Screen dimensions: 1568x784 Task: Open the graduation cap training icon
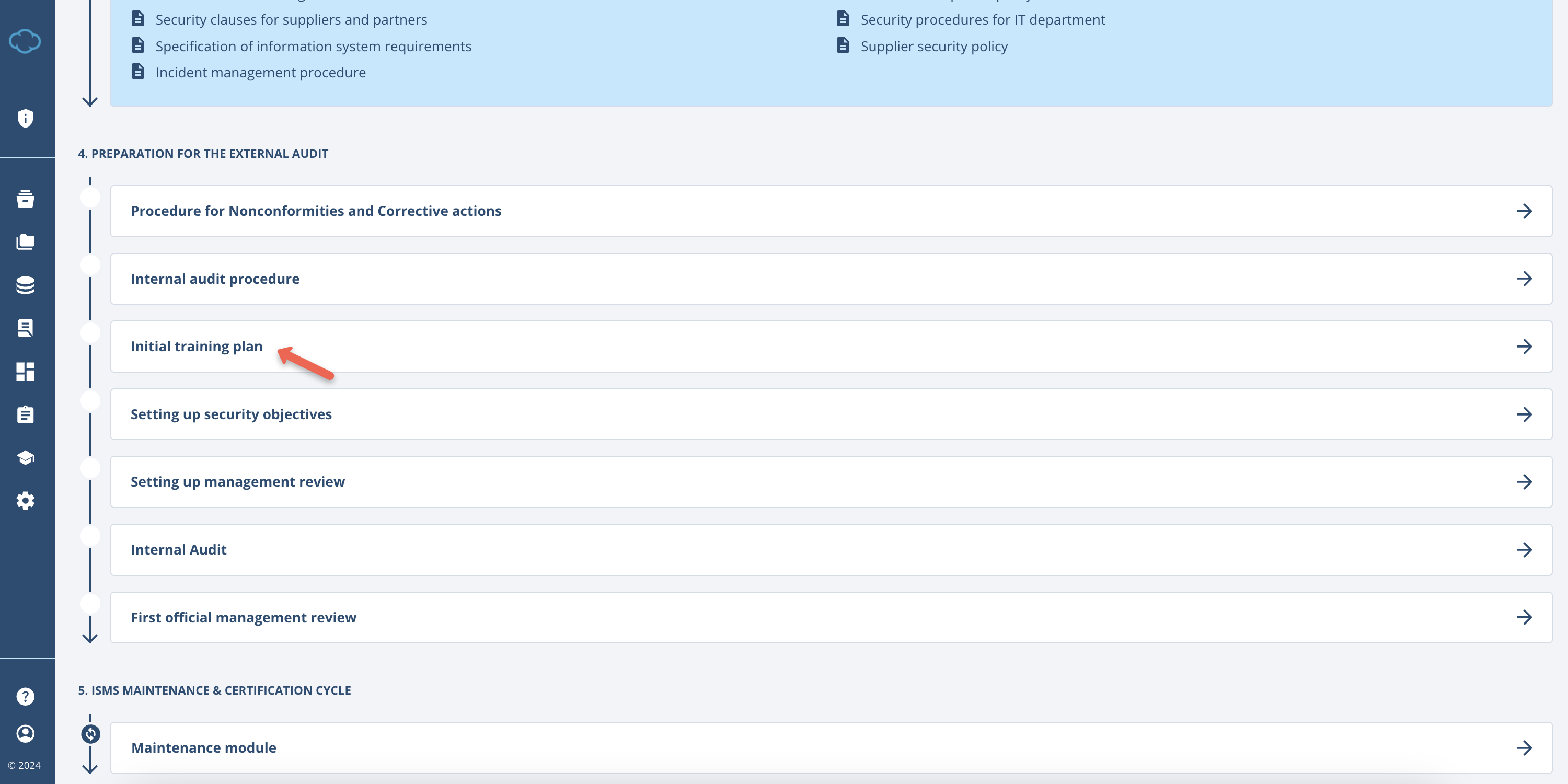25,458
